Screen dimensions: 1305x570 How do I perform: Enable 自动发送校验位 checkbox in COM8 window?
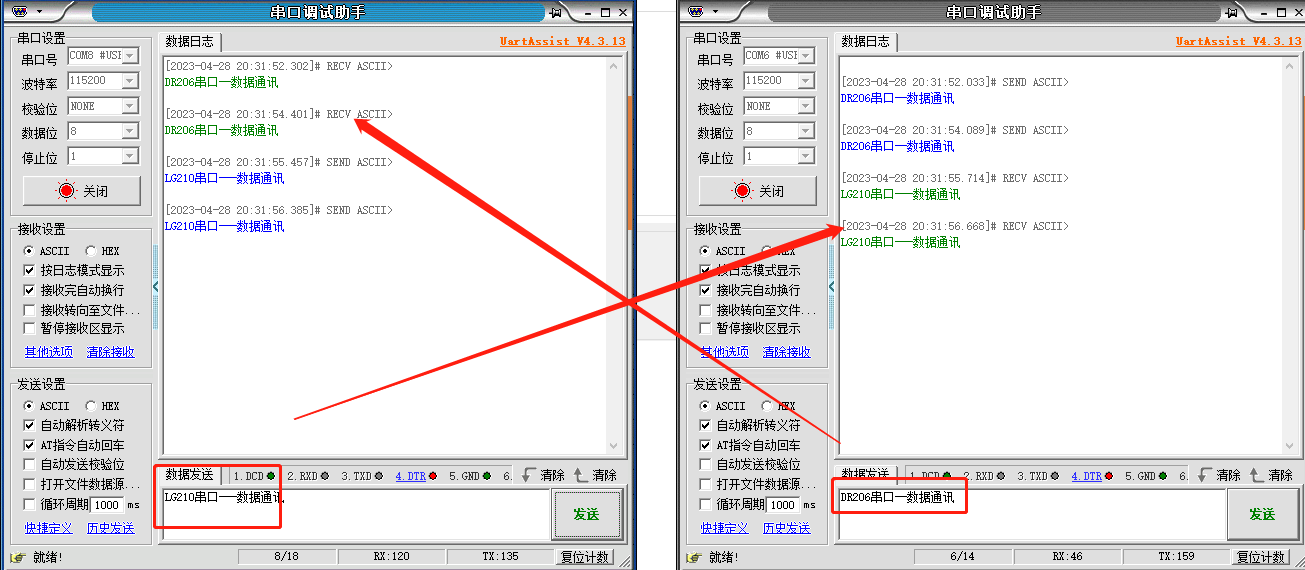[30, 465]
